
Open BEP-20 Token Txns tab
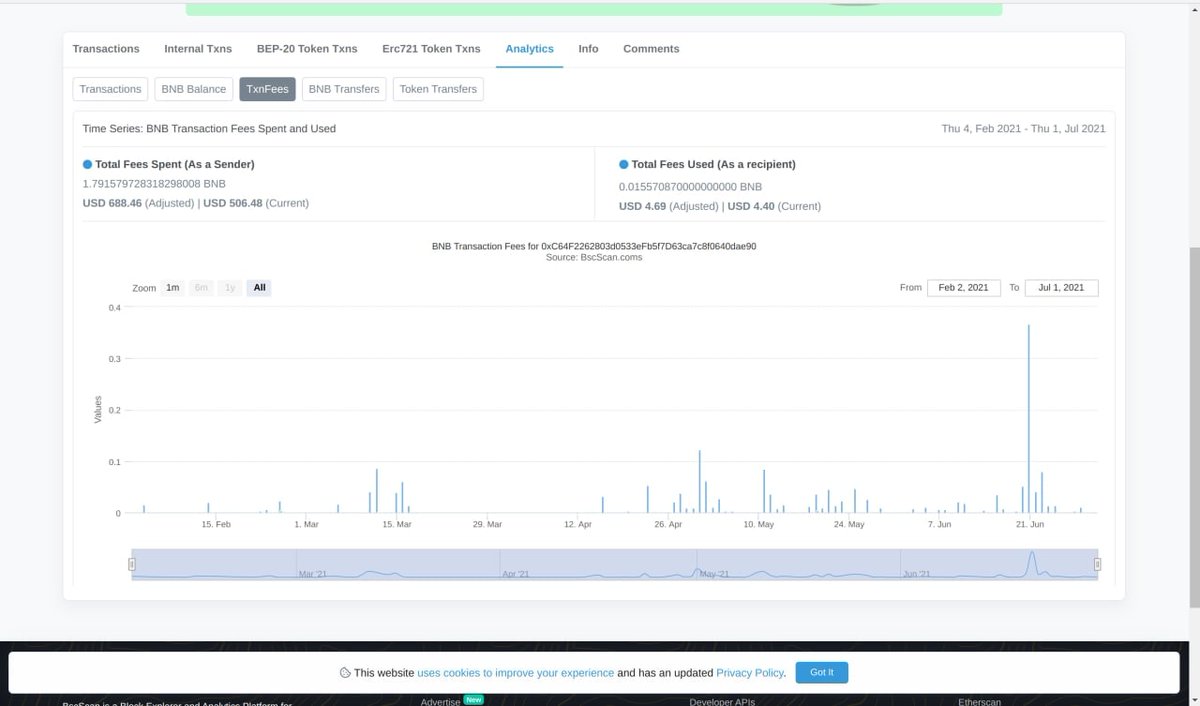pyautogui.click(x=307, y=49)
